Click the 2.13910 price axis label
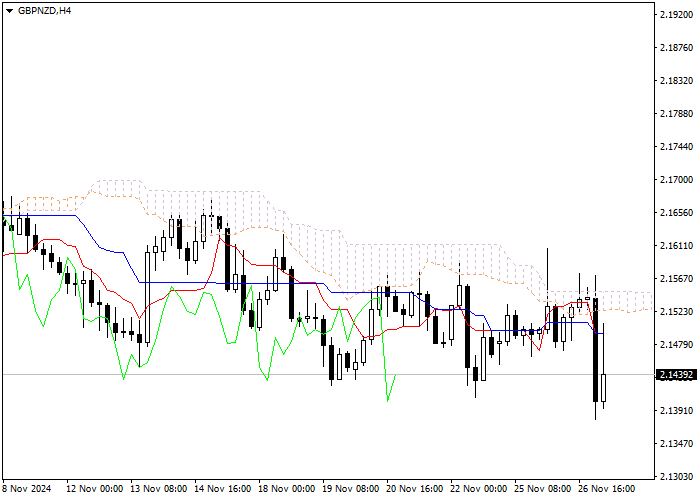 676,411
